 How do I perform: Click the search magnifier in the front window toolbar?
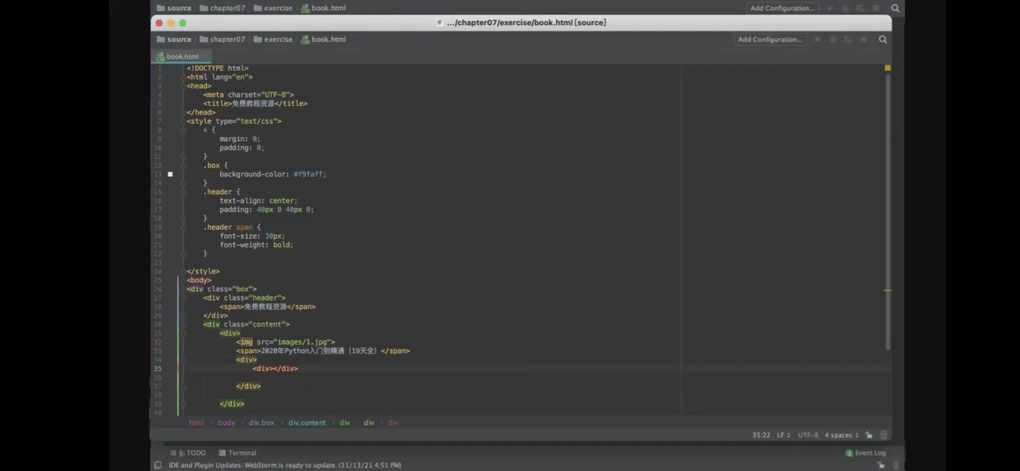point(883,40)
